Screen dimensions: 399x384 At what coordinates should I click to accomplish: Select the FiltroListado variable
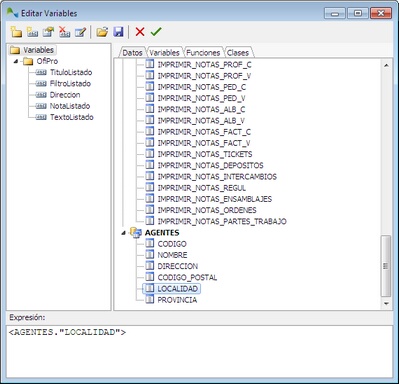point(70,84)
